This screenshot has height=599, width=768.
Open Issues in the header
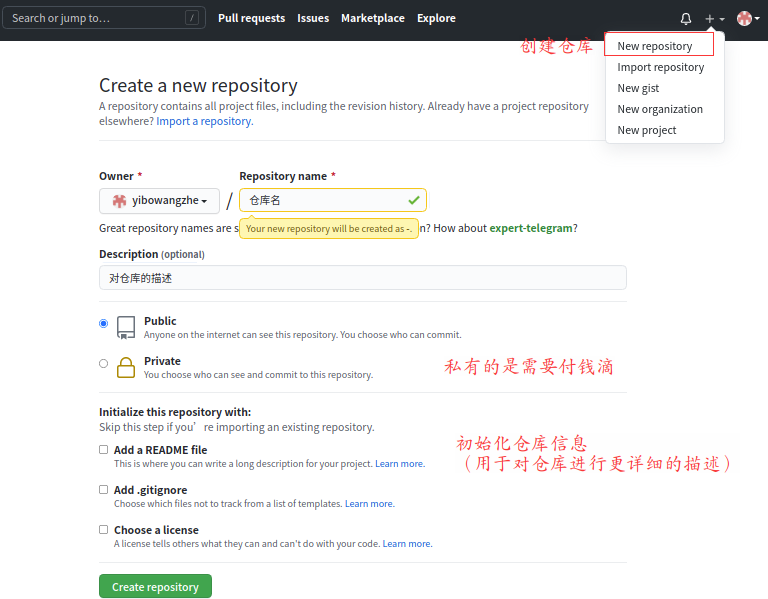tap(313, 18)
